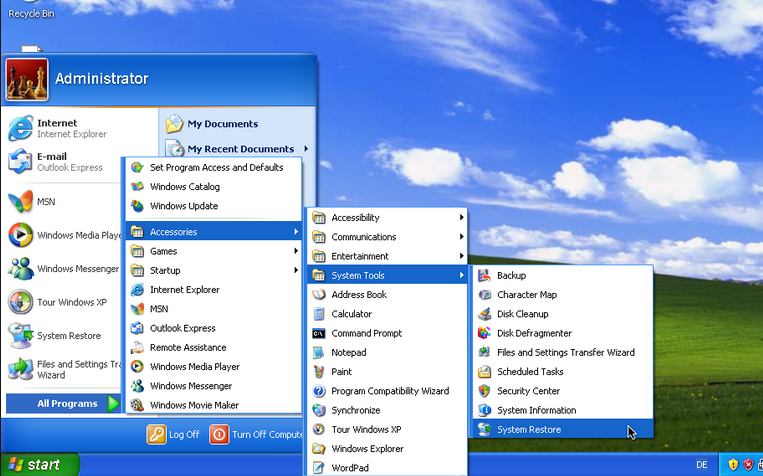This screenshot has width=763, height=476.
Task: Launch Windows Update
Action: coord(214,206)
